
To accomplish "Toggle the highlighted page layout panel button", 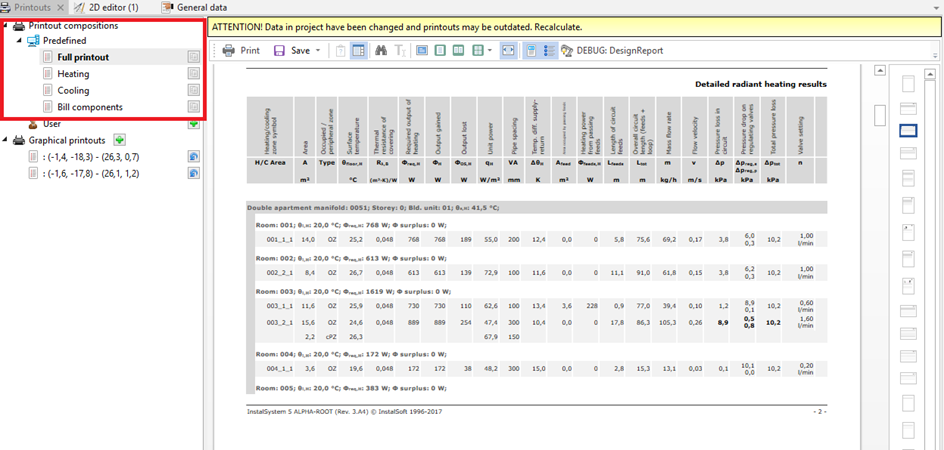I will coord(357,50).
